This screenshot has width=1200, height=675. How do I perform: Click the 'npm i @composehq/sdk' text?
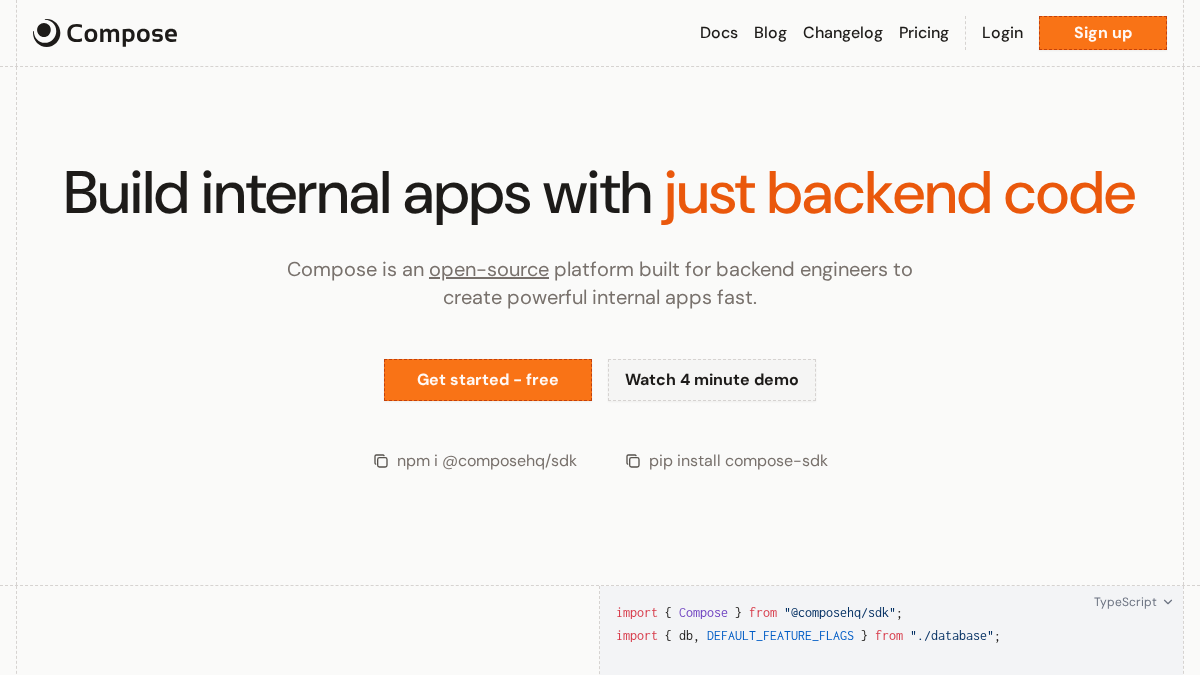(x=487, y=461)
